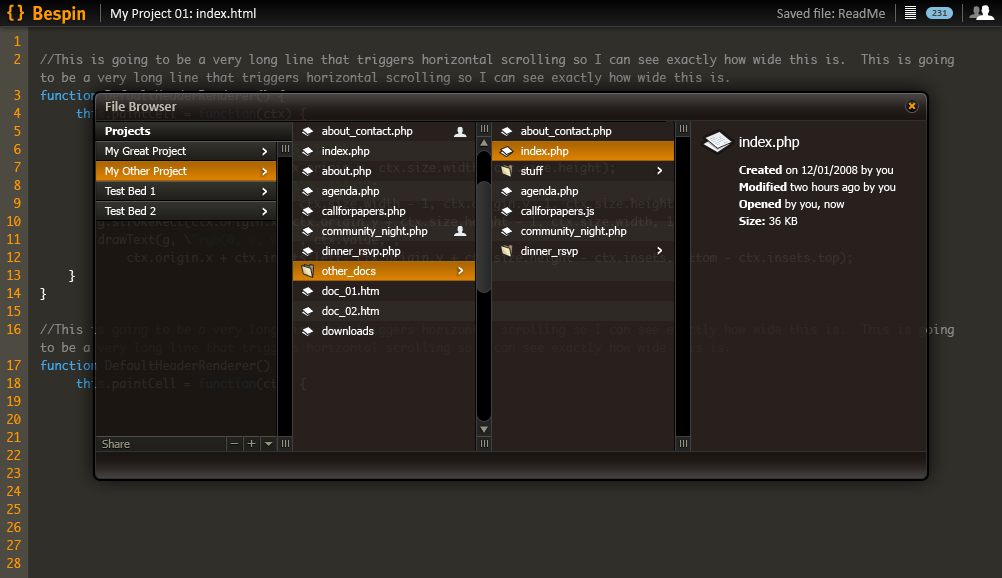Viewport: 1002px width, 578px height.
Task: Open the dropdown arrow next to Share
Action: coord(268,444)
